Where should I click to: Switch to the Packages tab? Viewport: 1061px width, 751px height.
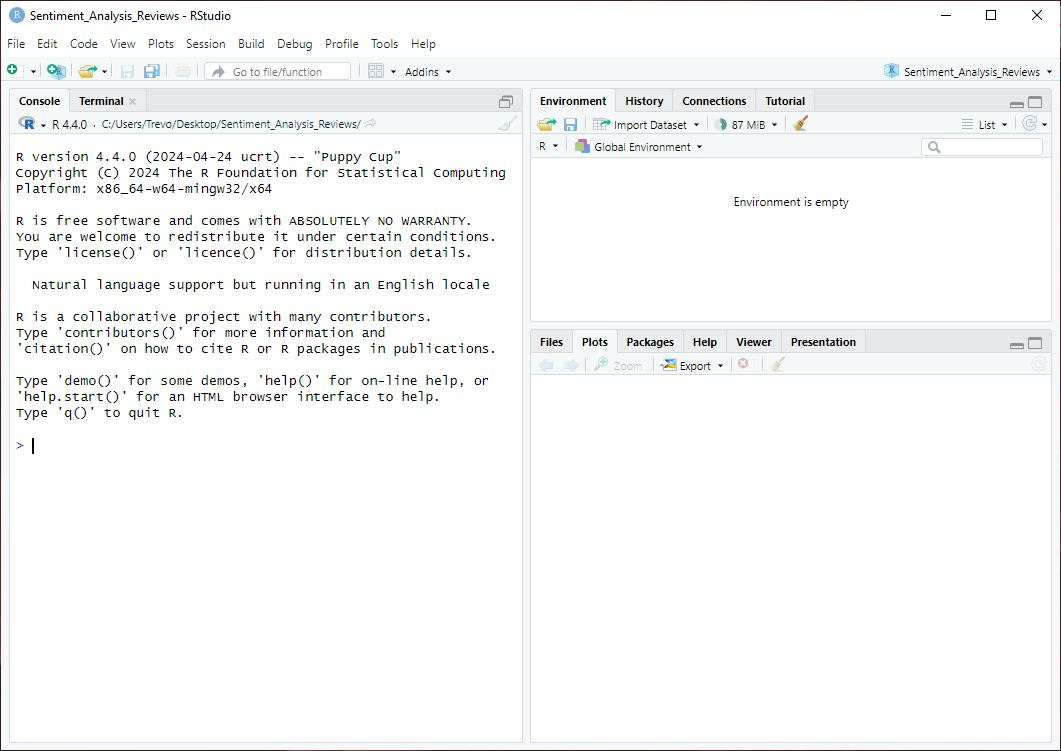pos(650,342)
